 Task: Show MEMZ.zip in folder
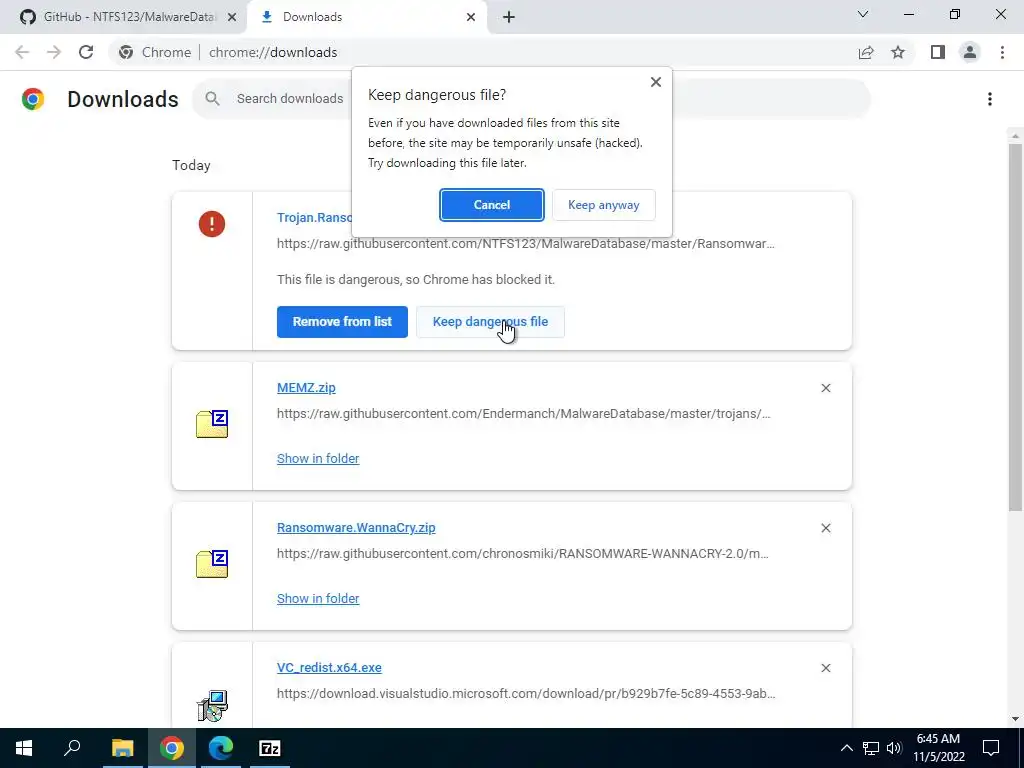(318, 458)
